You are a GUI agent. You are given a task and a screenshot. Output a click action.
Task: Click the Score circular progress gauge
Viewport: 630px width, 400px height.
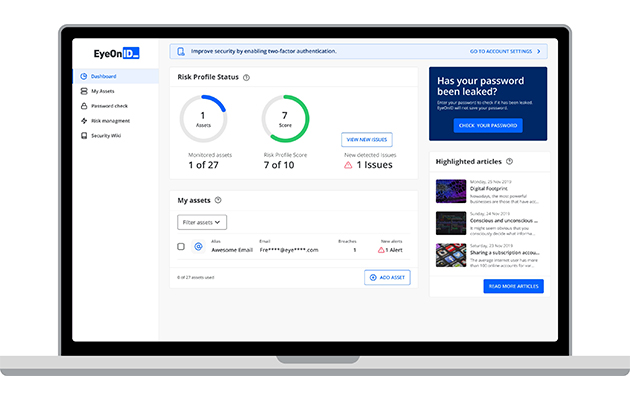pos(285,119)
